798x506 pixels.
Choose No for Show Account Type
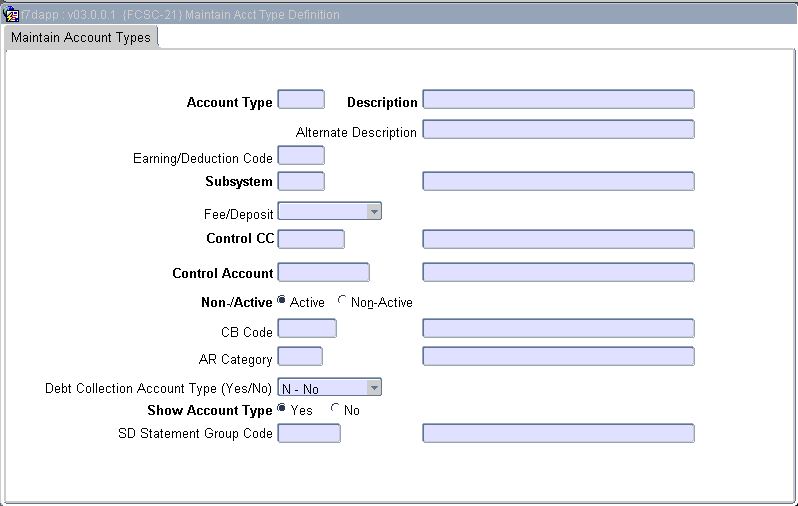[x=335, y=409]
